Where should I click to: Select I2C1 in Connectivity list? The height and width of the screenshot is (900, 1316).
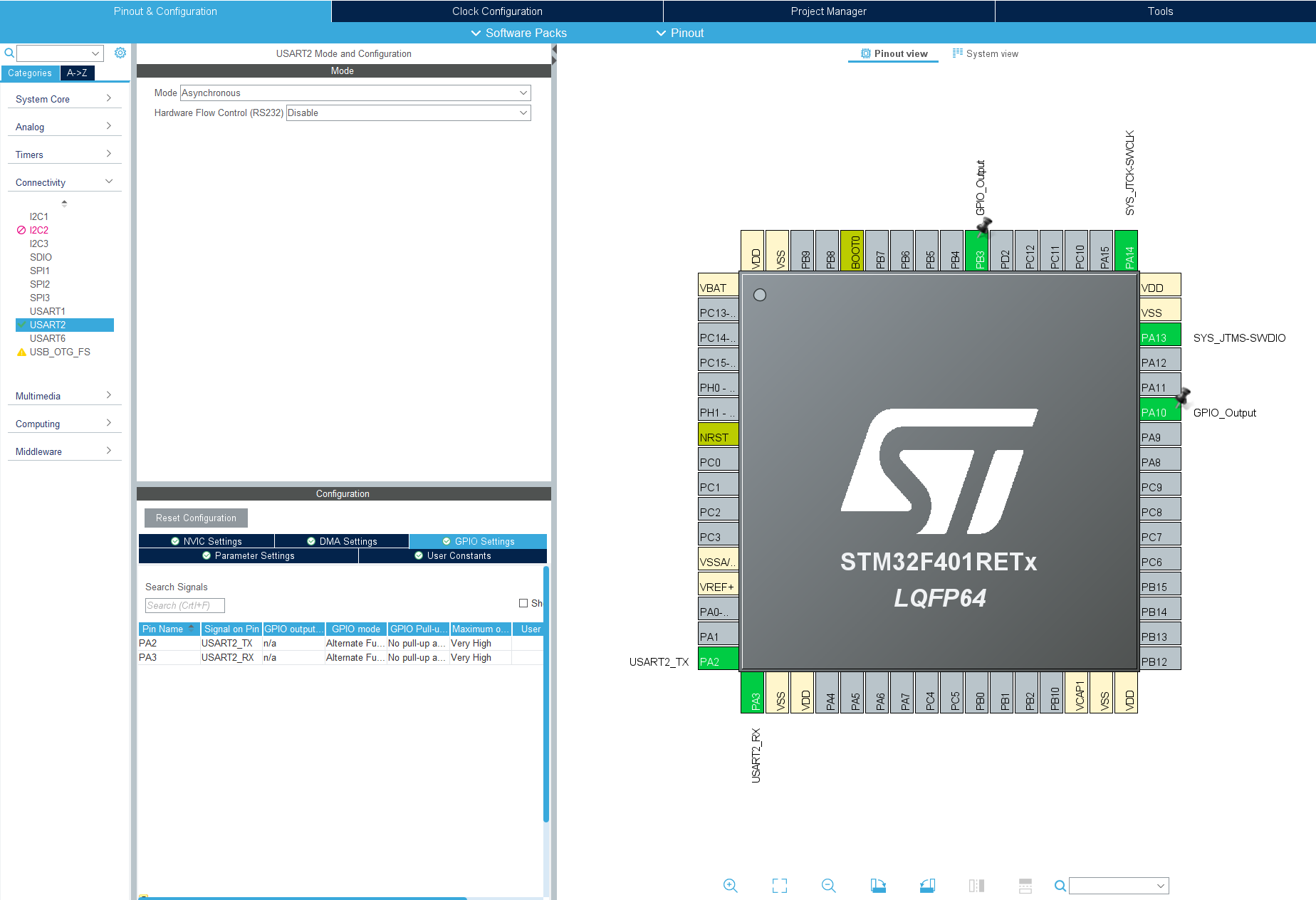[39, 216]
